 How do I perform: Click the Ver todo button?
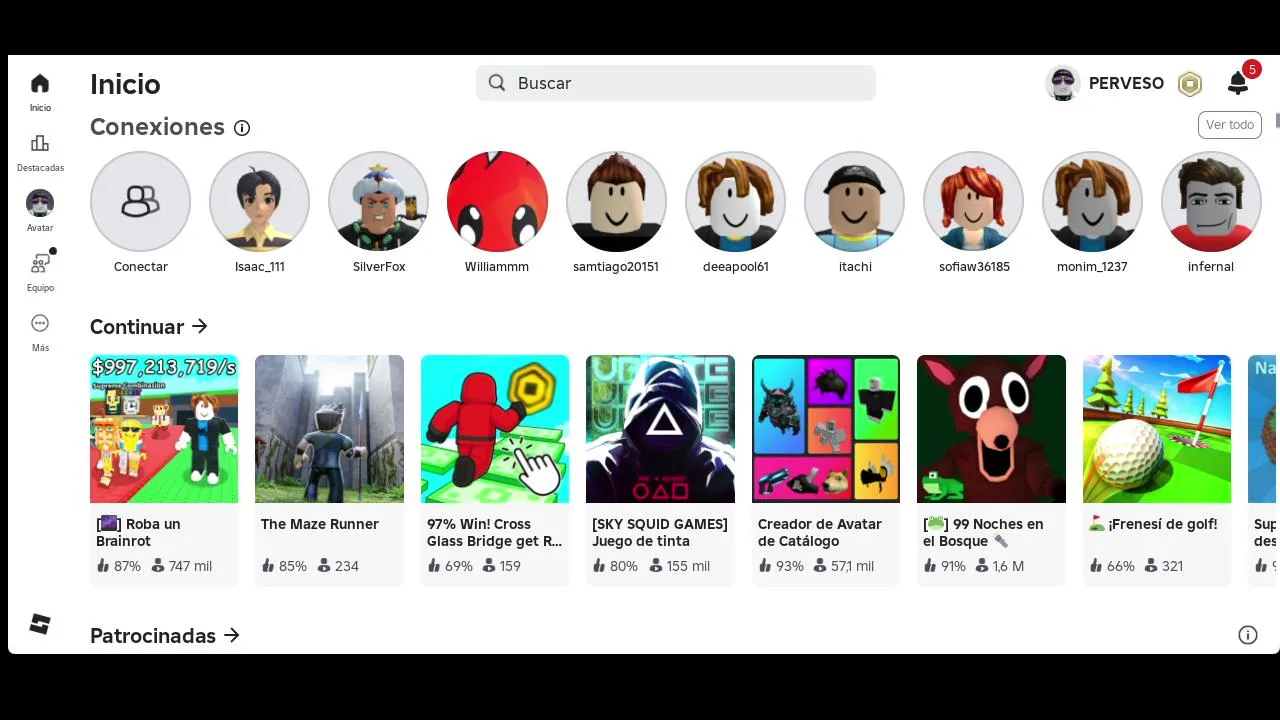click(x=1230, y=125)
